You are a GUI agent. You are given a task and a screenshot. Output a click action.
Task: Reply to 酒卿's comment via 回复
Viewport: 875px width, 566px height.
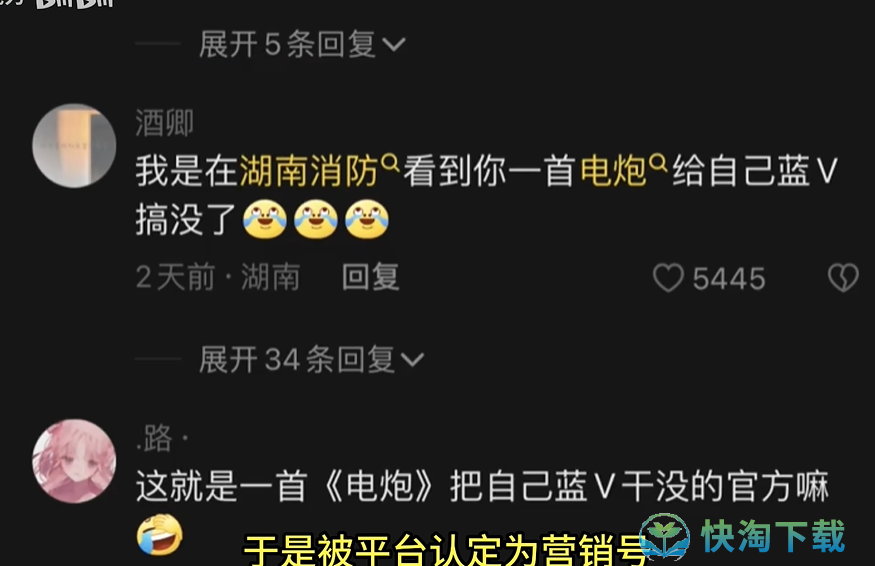pos(371,277)
